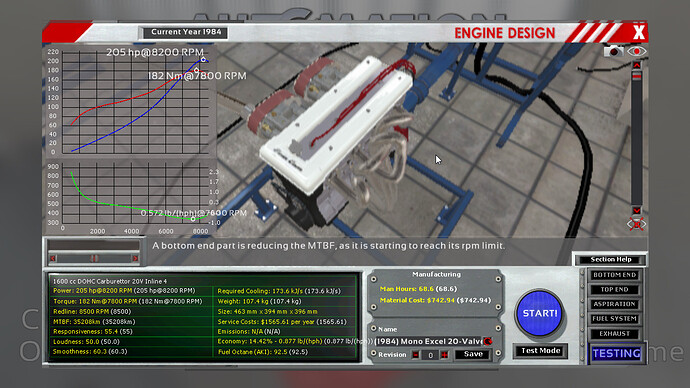This screenshot has height=388, width=690.
Task: Click the Test Mode button
Action: click(x=540, y=351)
